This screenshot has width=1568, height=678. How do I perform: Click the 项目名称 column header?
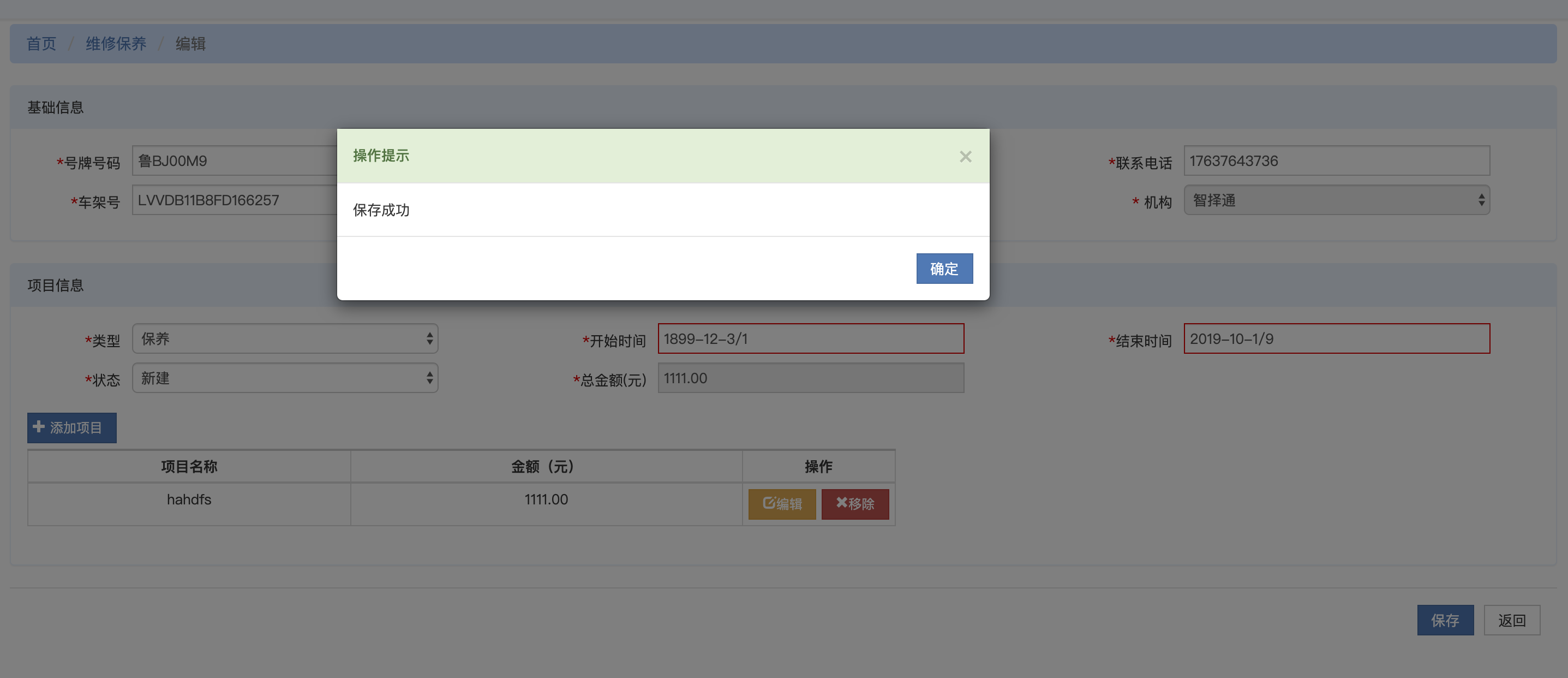pos(189,467)
